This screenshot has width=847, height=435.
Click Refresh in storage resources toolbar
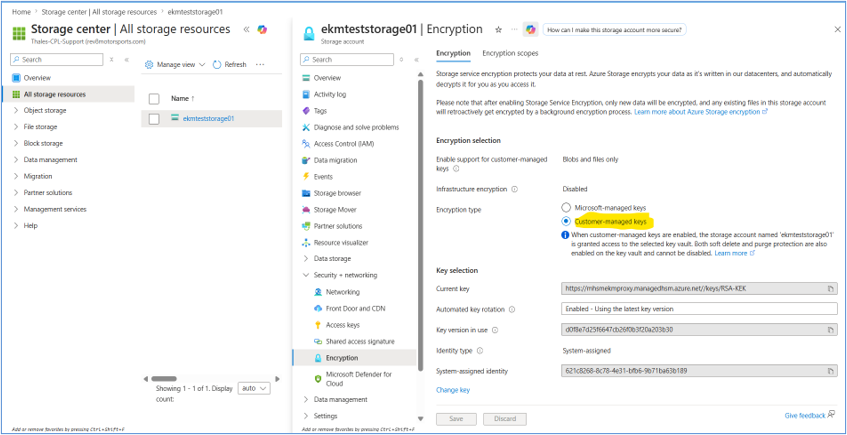[x=230, y=64]
